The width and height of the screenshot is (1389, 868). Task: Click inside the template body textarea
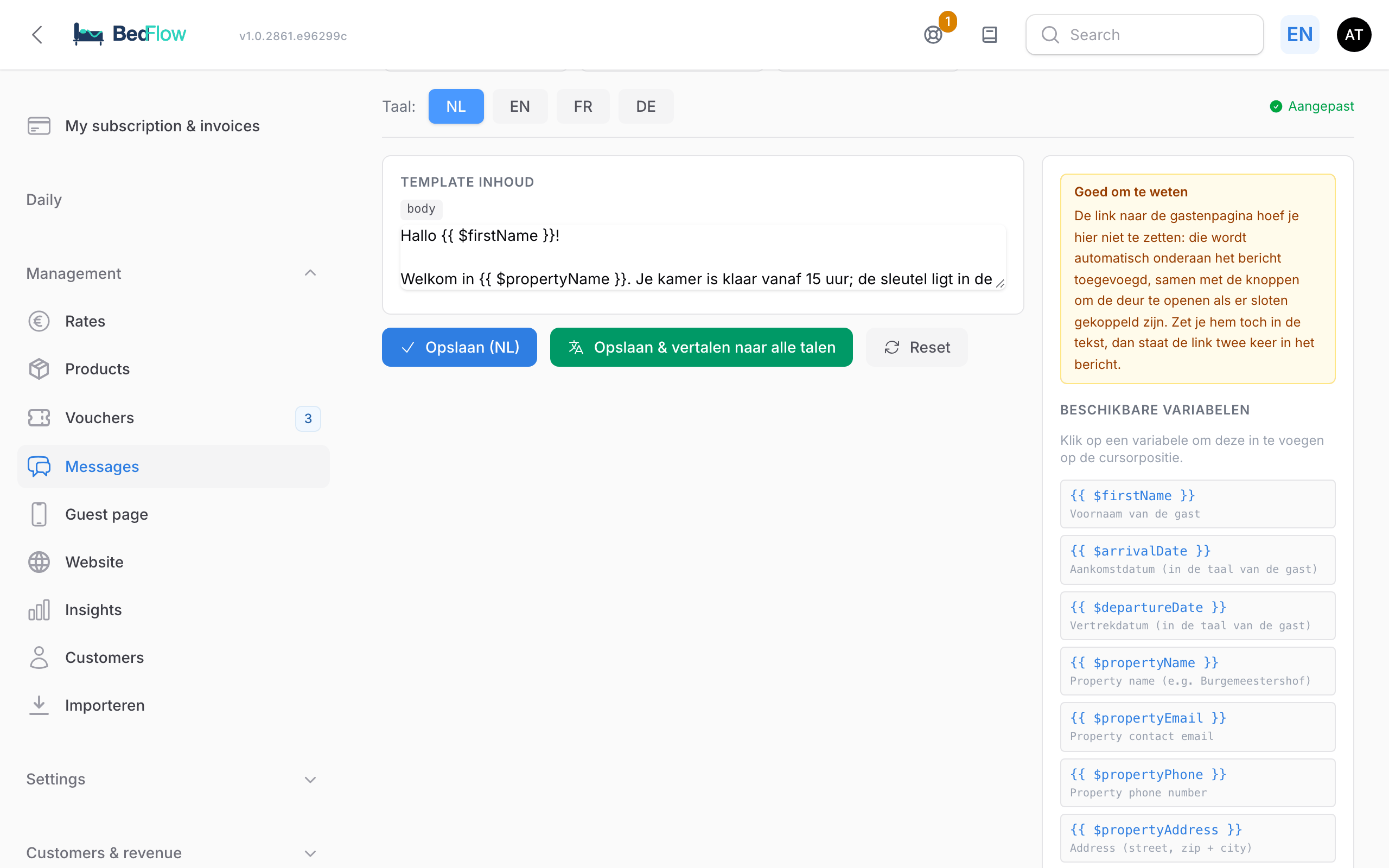tap(703, 257)
